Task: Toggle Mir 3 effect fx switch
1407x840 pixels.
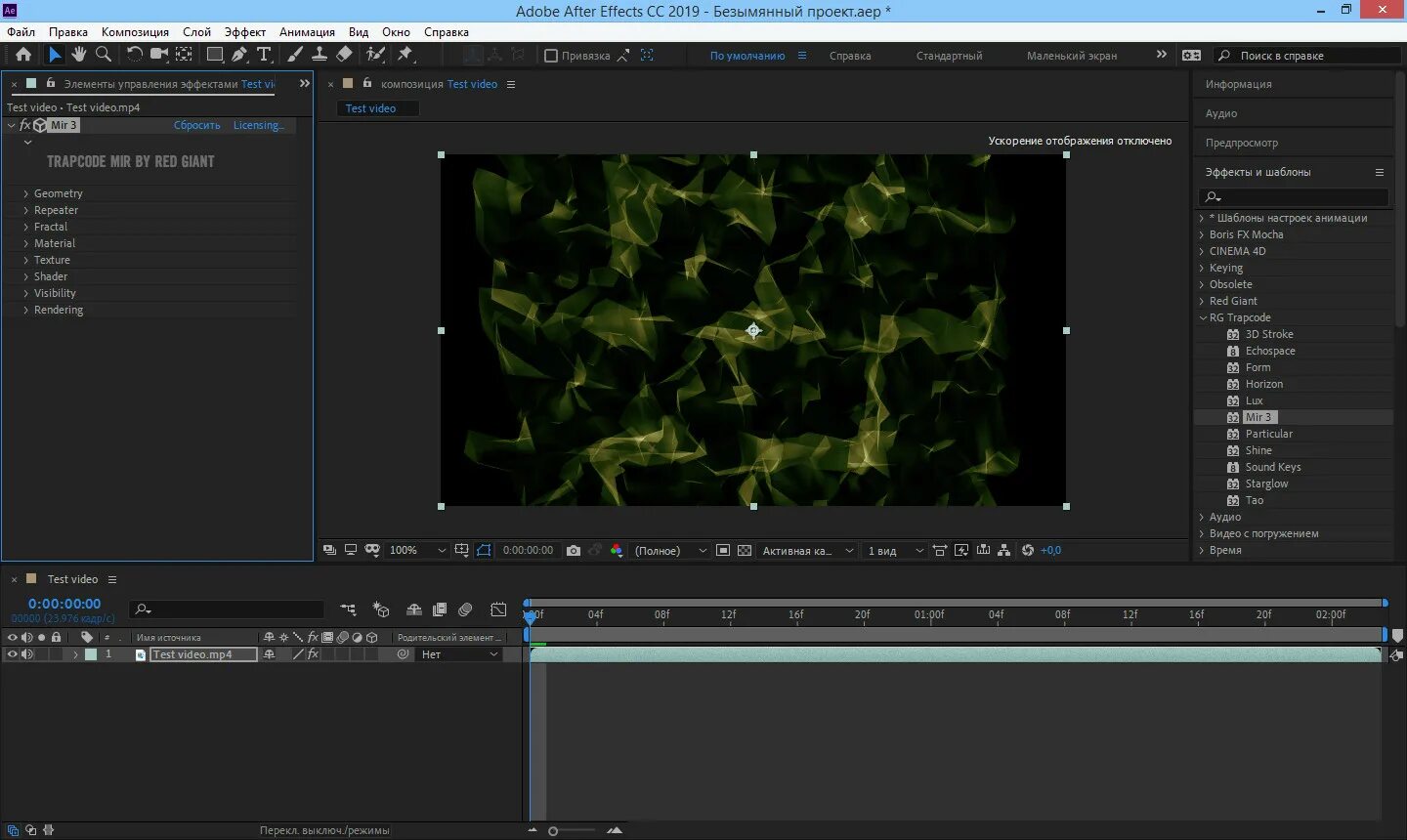Action: tap(25, 125)
